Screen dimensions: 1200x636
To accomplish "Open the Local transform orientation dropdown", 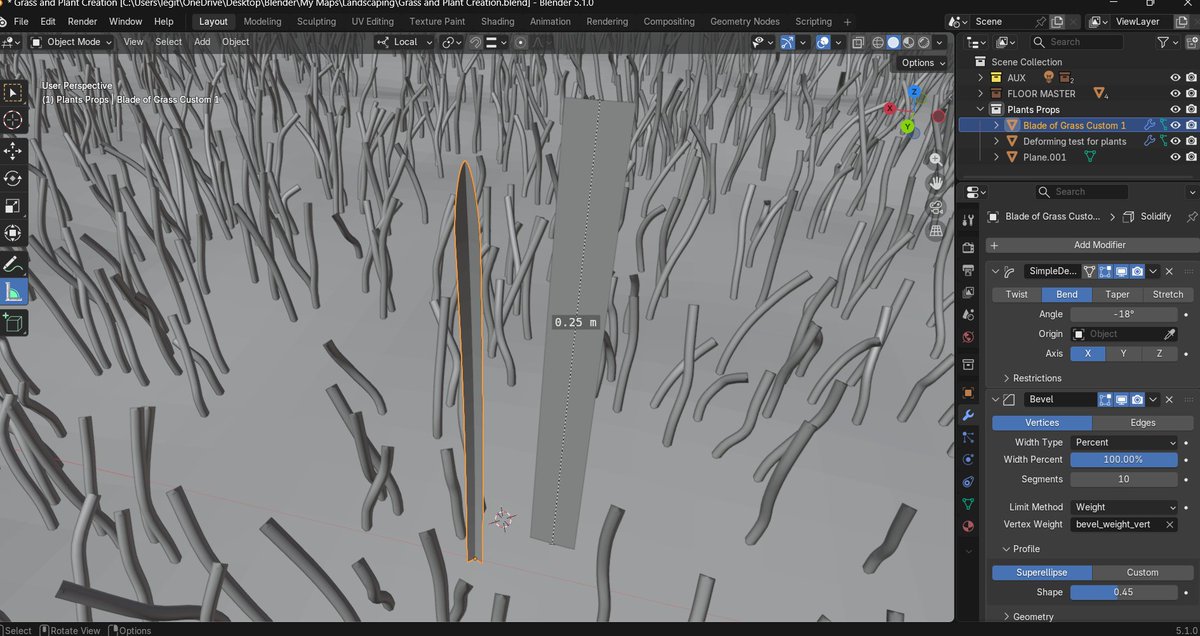I will tap(405, 42).
